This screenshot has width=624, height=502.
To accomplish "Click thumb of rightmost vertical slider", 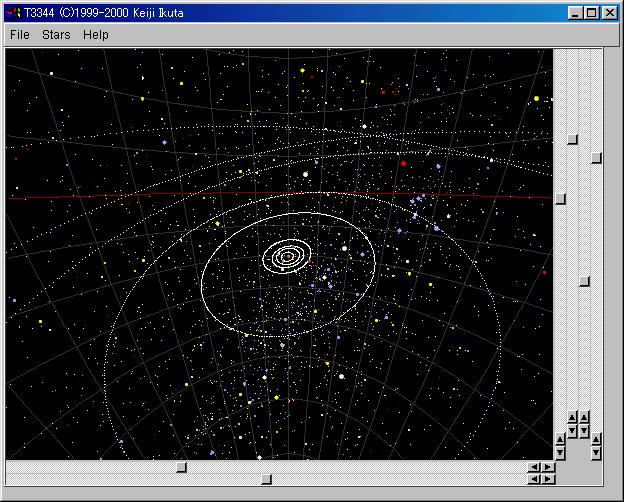I will pyautogui.click(x=596, y=158).
